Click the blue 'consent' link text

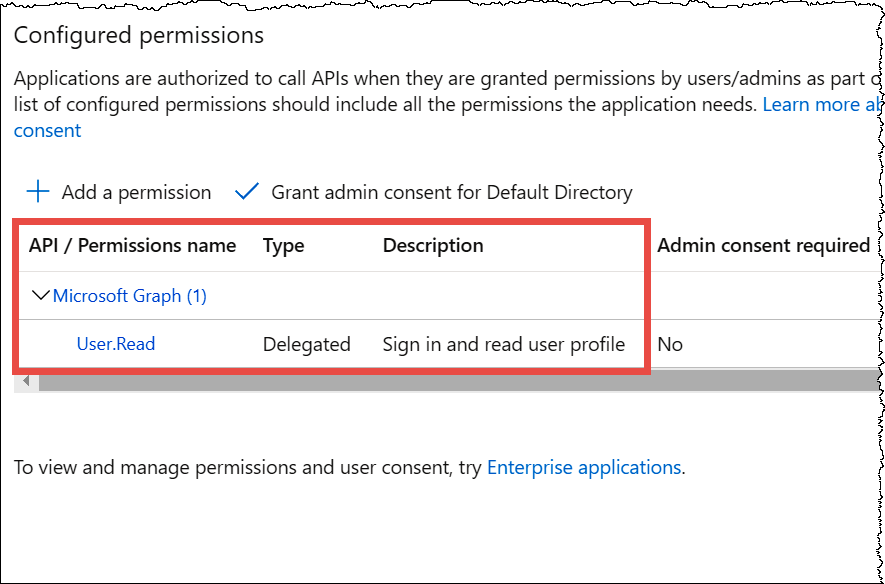click(x=47, y=130)
